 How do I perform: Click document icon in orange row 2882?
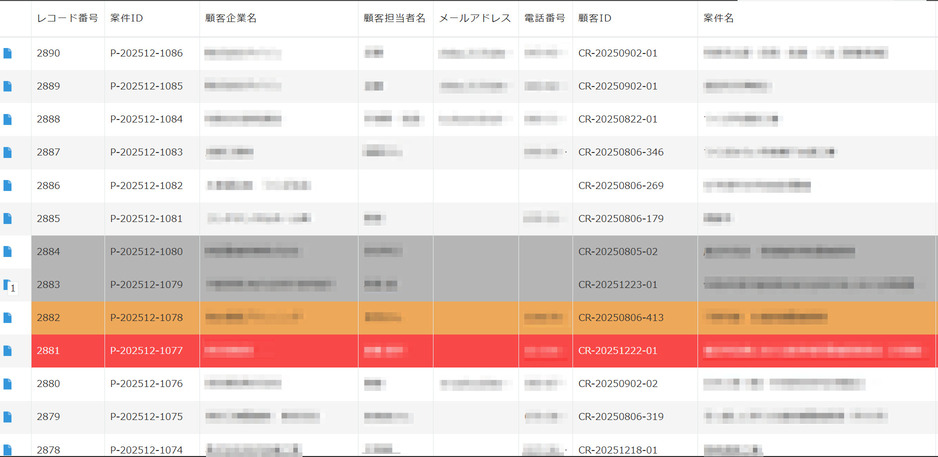point(7,318)
